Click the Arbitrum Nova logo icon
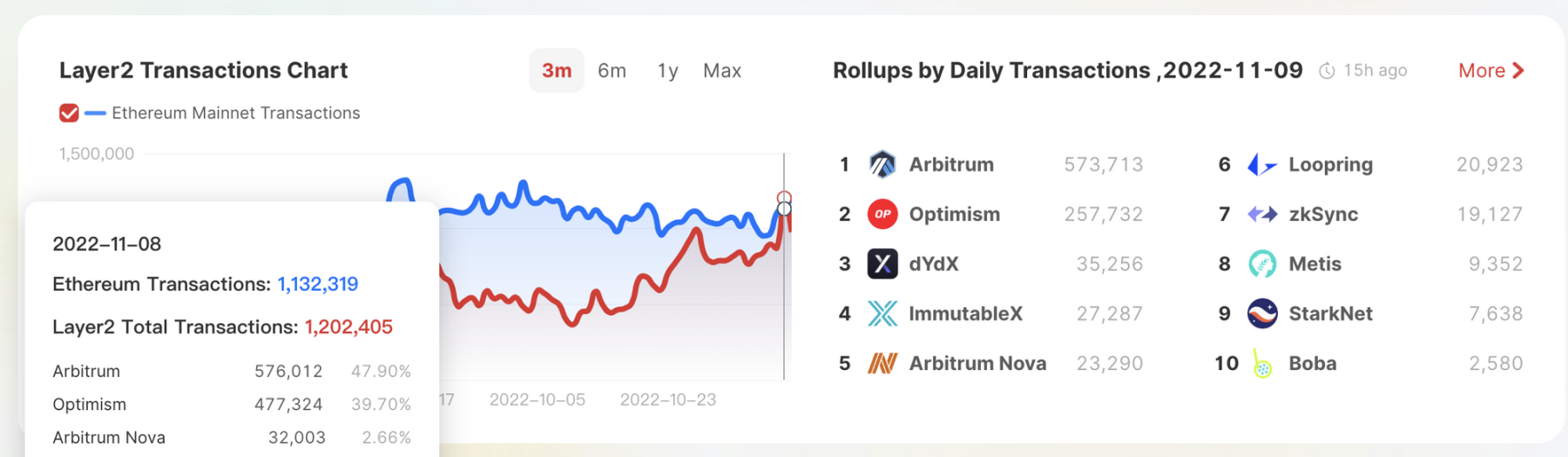Screen dimensions: 1568x457 pos(882,363)
